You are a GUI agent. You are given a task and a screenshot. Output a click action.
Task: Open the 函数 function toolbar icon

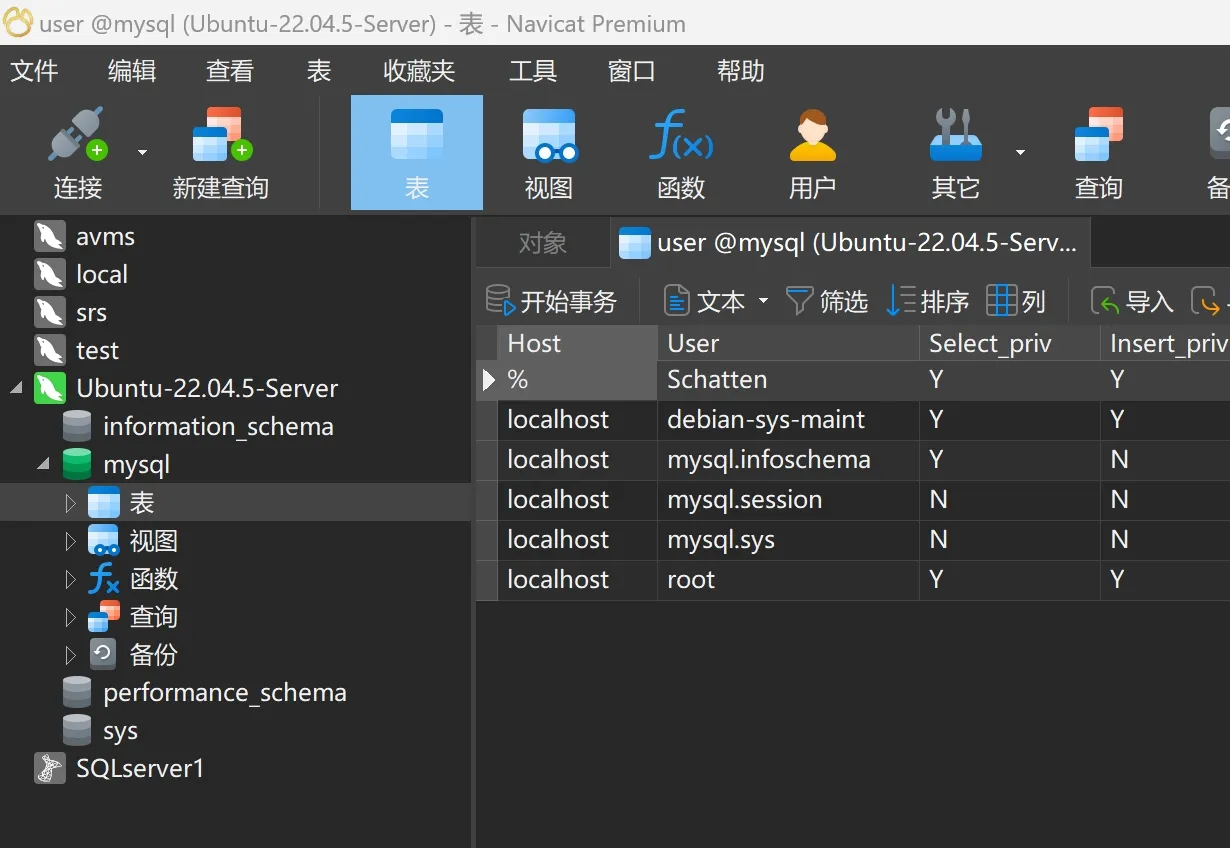coord(681,137)
